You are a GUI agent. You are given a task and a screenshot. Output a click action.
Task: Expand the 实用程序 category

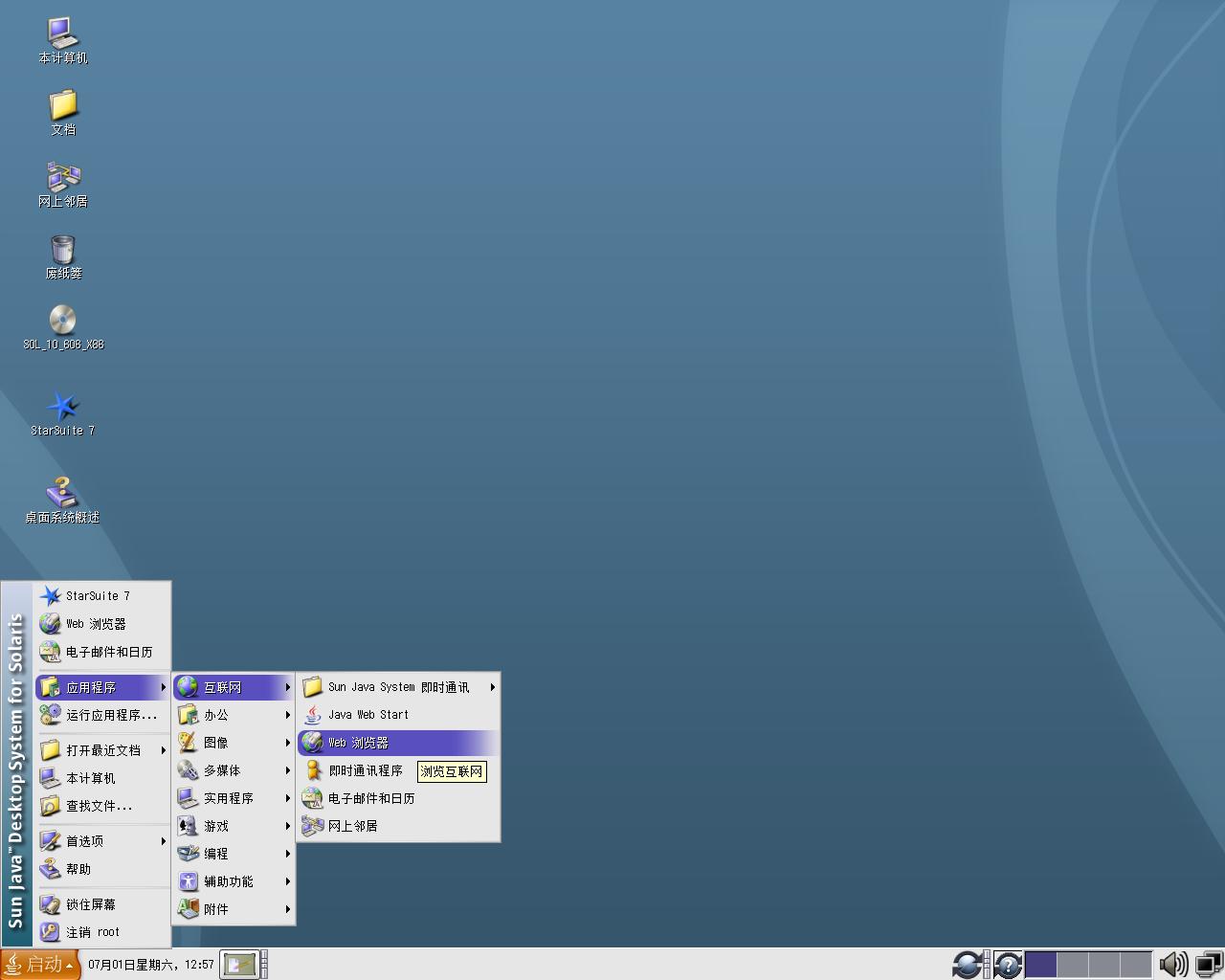[234, 798]
